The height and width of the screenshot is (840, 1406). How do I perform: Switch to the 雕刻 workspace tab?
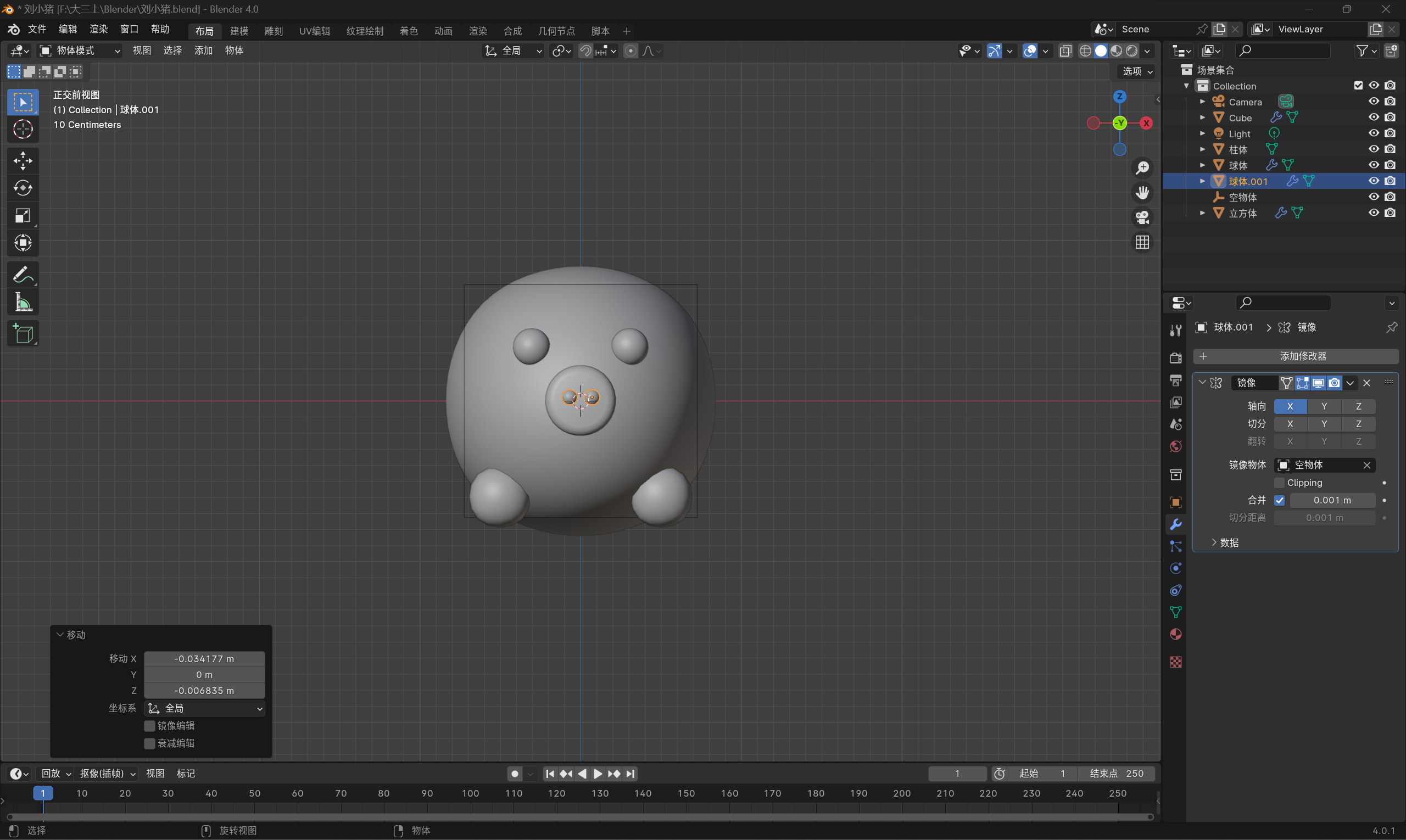click(x=274, y=31)
